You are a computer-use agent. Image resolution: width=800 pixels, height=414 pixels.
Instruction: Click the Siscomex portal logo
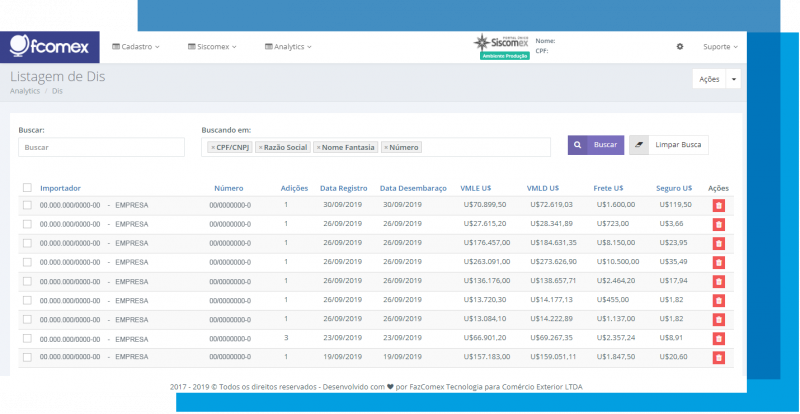[501, 42]
